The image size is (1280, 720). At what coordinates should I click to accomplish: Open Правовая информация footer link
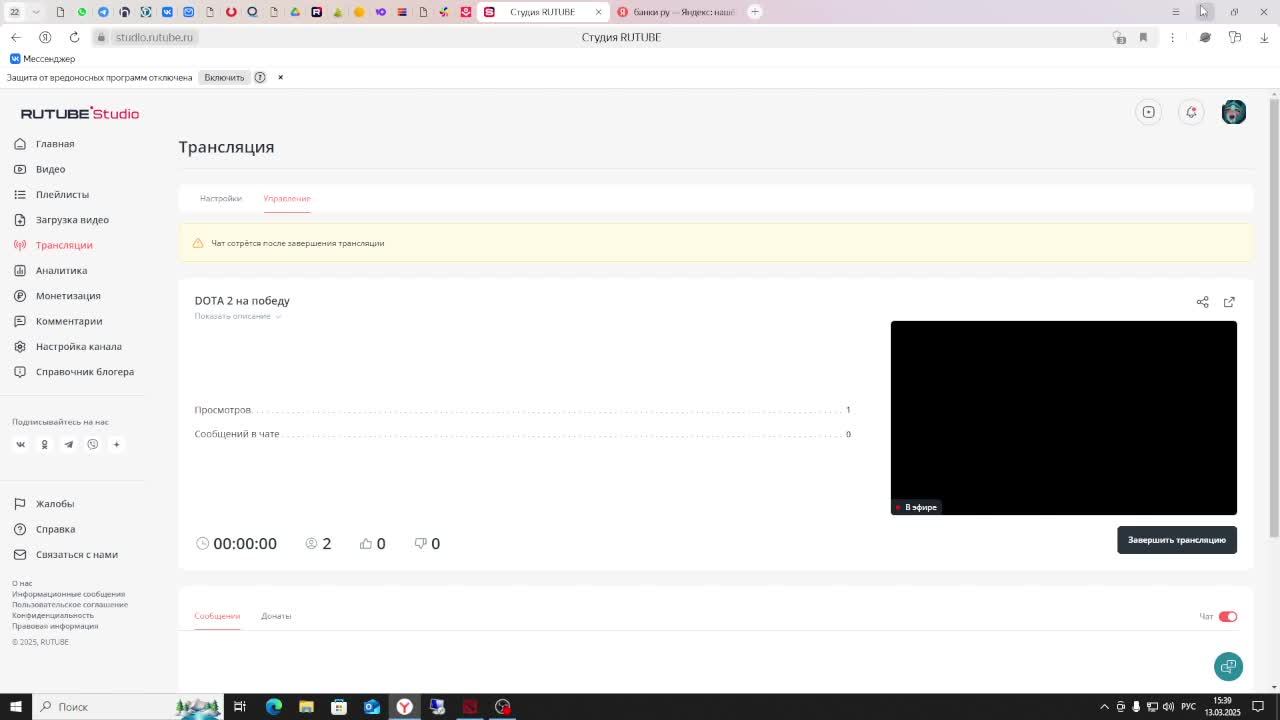pyautogui.click(x=55, y=626)
